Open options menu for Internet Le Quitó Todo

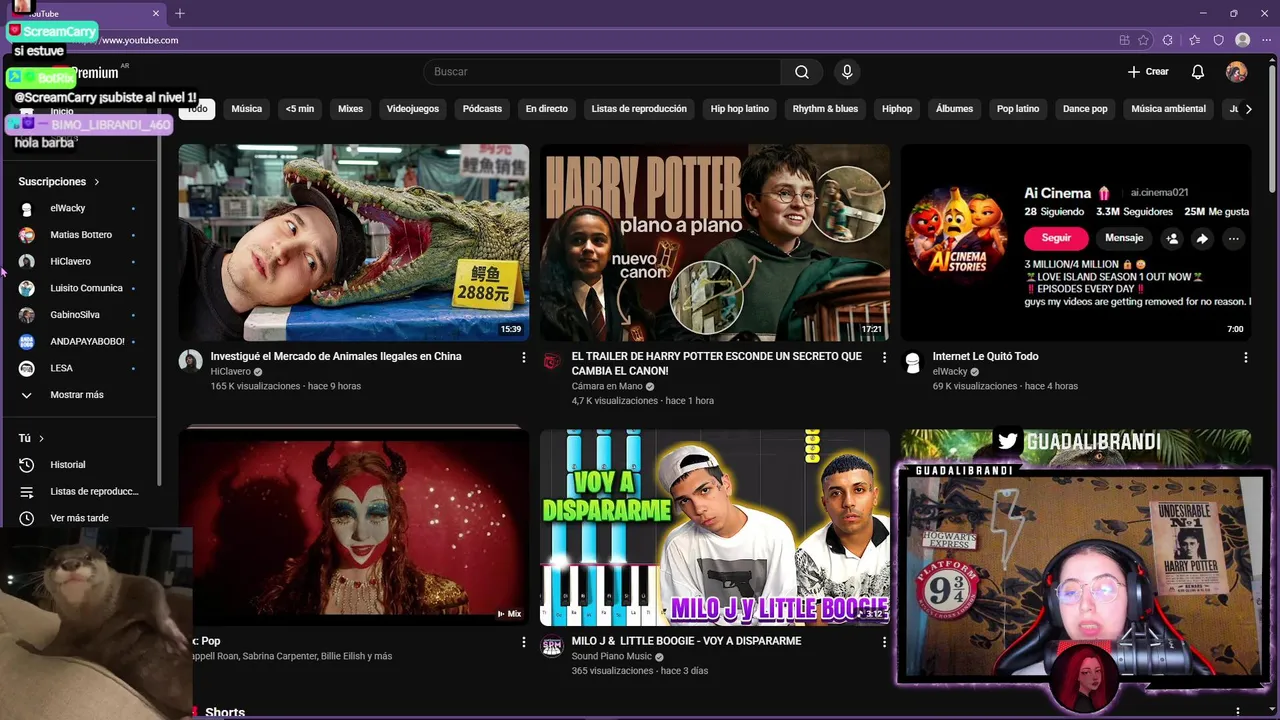(x=1245, y=357)
